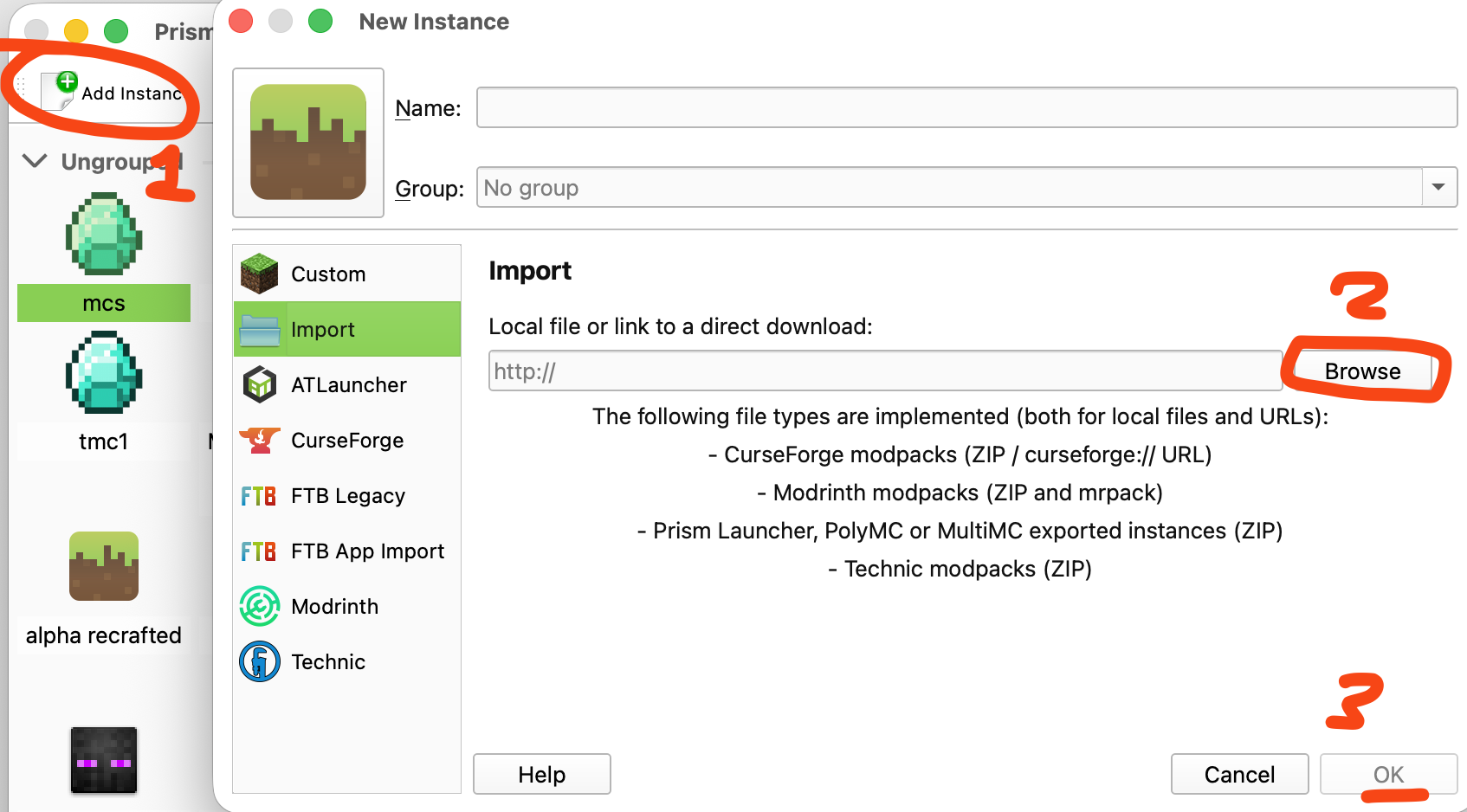This screenshot has width=1467, height=812.
Task: Select the mcs emerald instance icon
Action: (x=104, y=234)
